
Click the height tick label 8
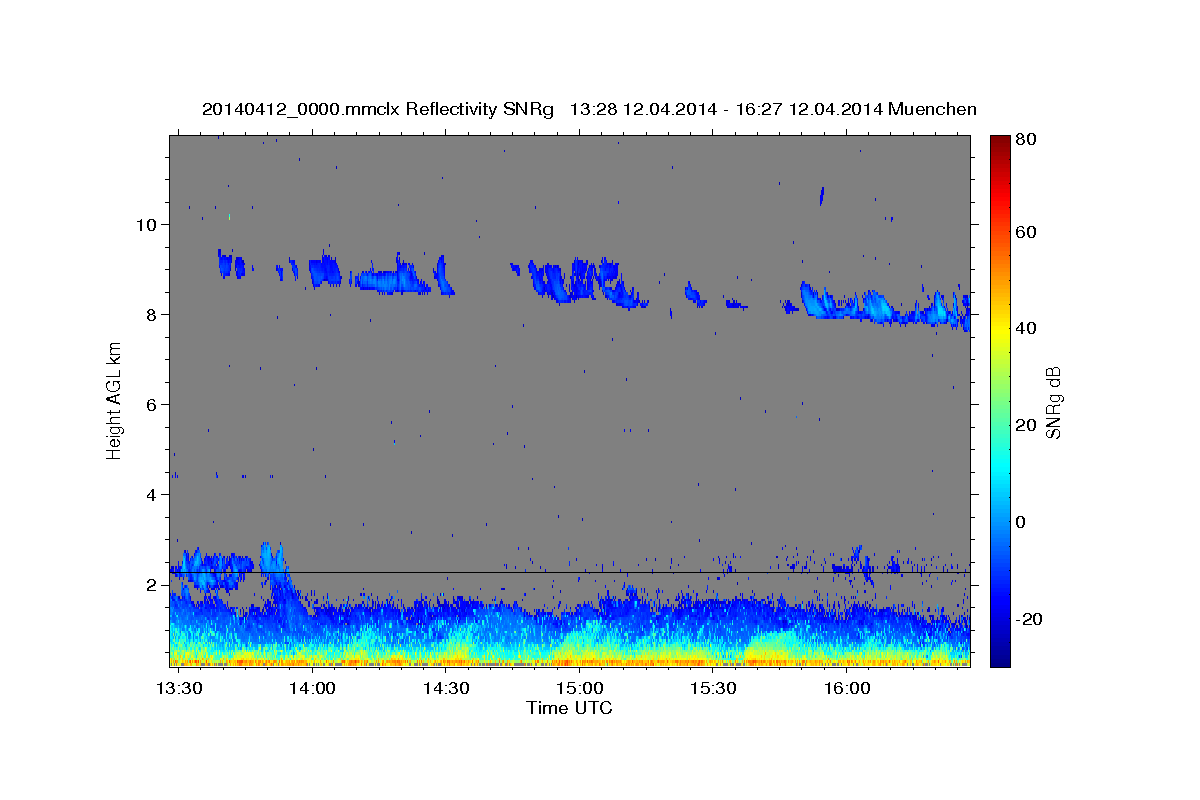151,314
